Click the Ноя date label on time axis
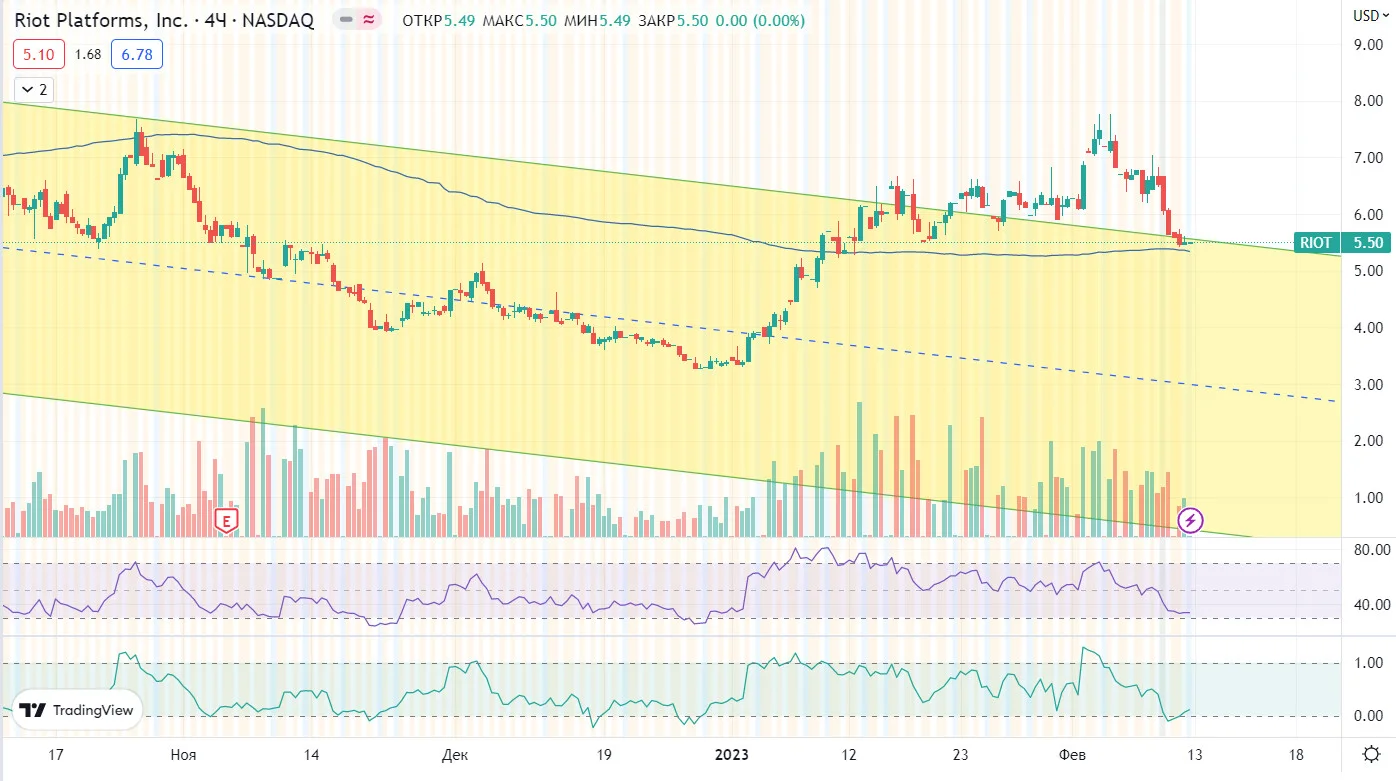This screenshot has height=781, width=1396. click(x=183, y=754)
